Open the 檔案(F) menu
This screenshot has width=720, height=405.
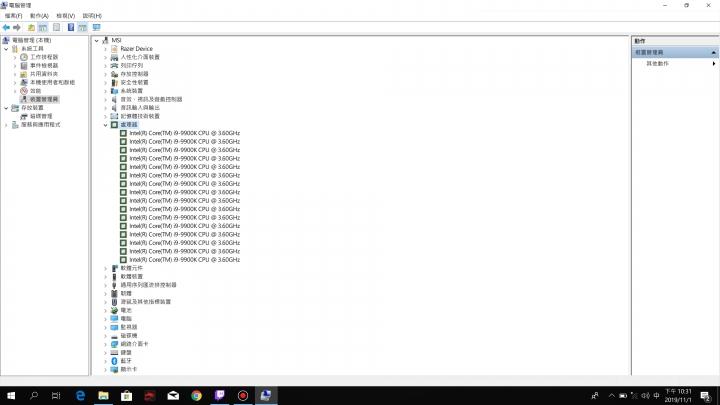13,16
